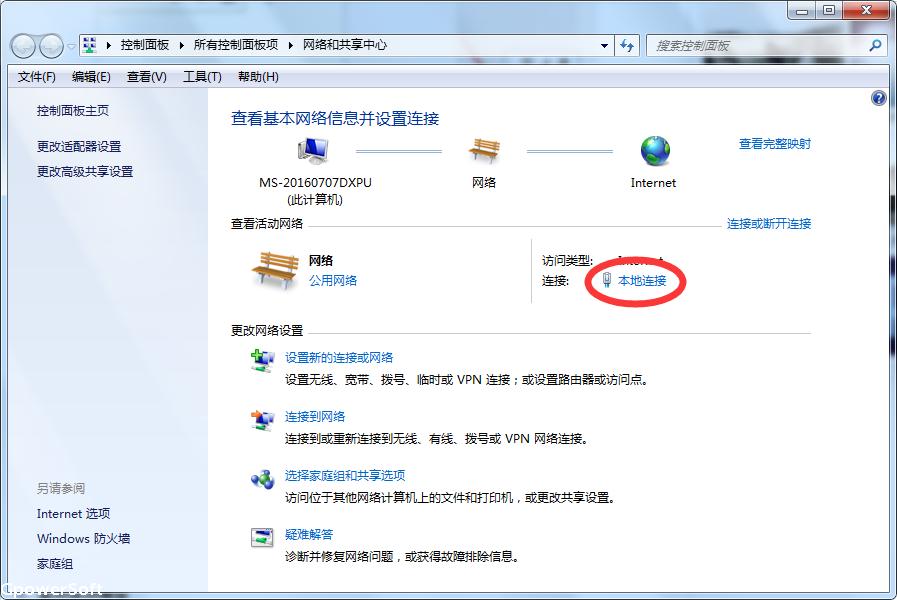897x600 pixels.
Task: Expand the 控制面板 breadcrumb arrow
Action: [181, 45]
